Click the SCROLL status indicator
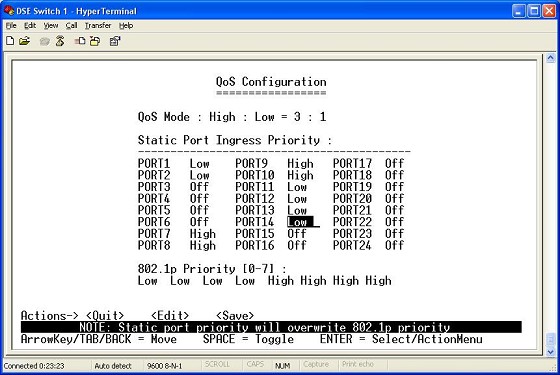The width and height of the screenshot is (560, 375). pos(217,364)
